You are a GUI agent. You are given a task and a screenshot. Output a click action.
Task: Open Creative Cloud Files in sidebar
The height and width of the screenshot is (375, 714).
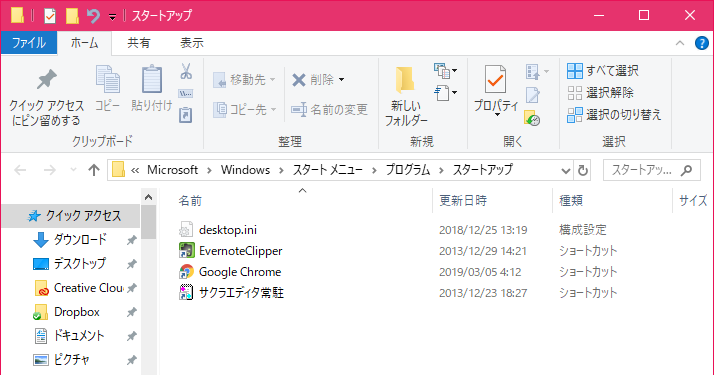click(x=88, y=288)
